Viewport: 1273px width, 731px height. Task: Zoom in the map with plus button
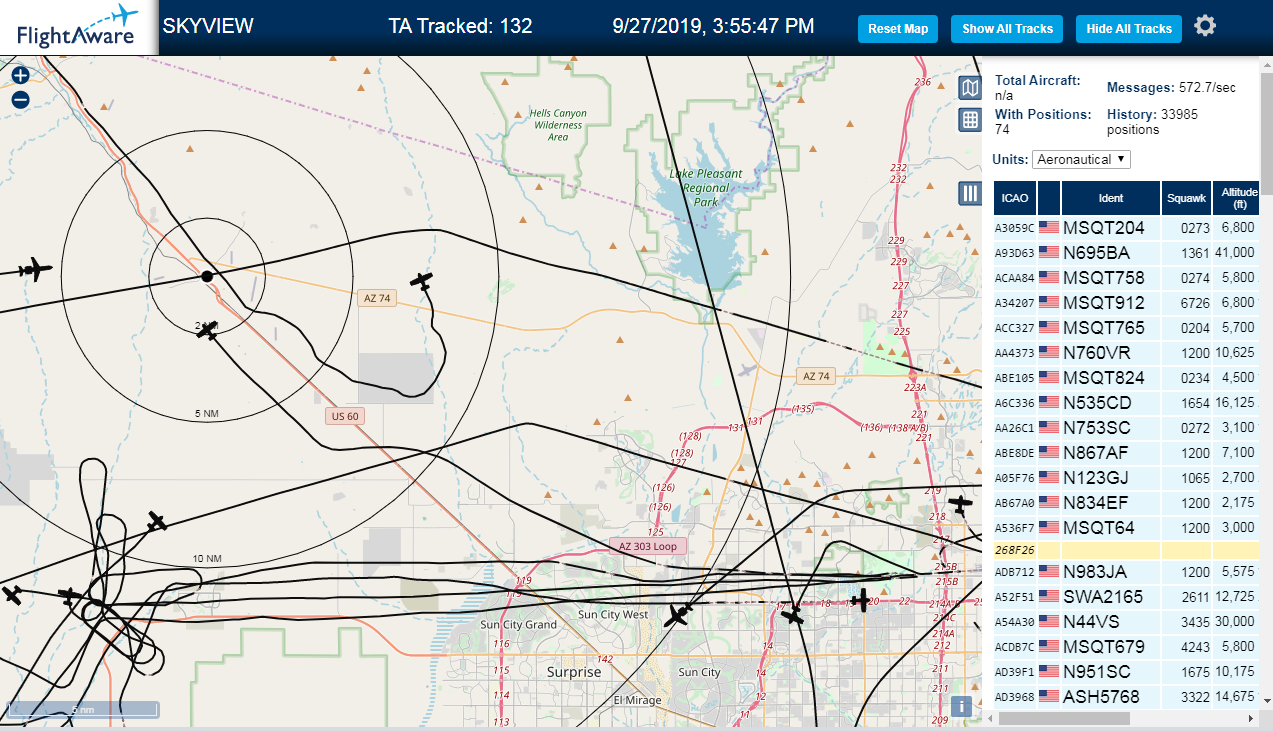click(20, 75)
